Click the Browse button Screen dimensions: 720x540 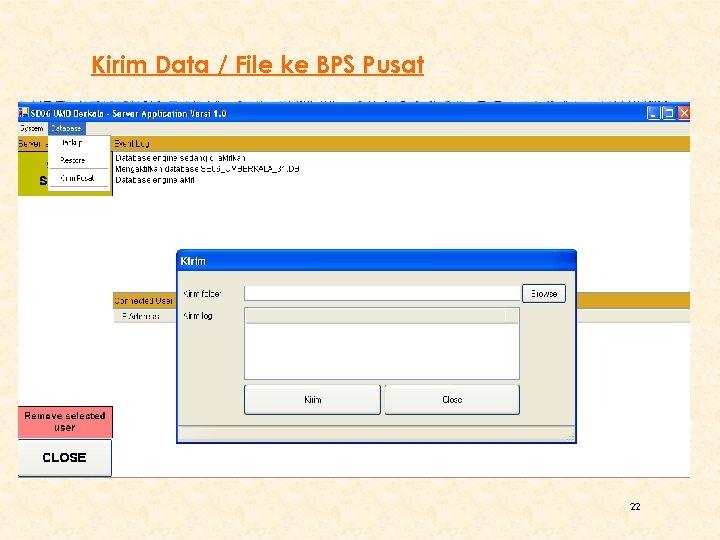tap(544, 294)
